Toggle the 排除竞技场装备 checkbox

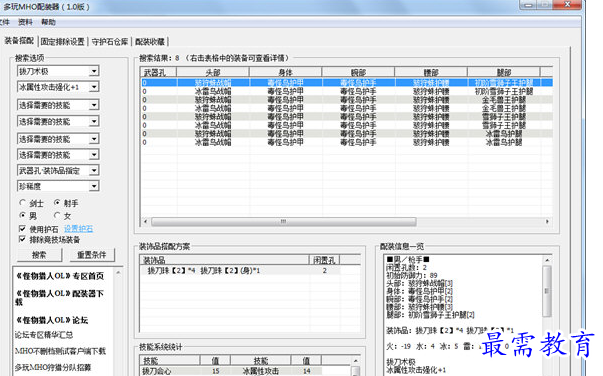pyautogui.click(x=22, y=240)
